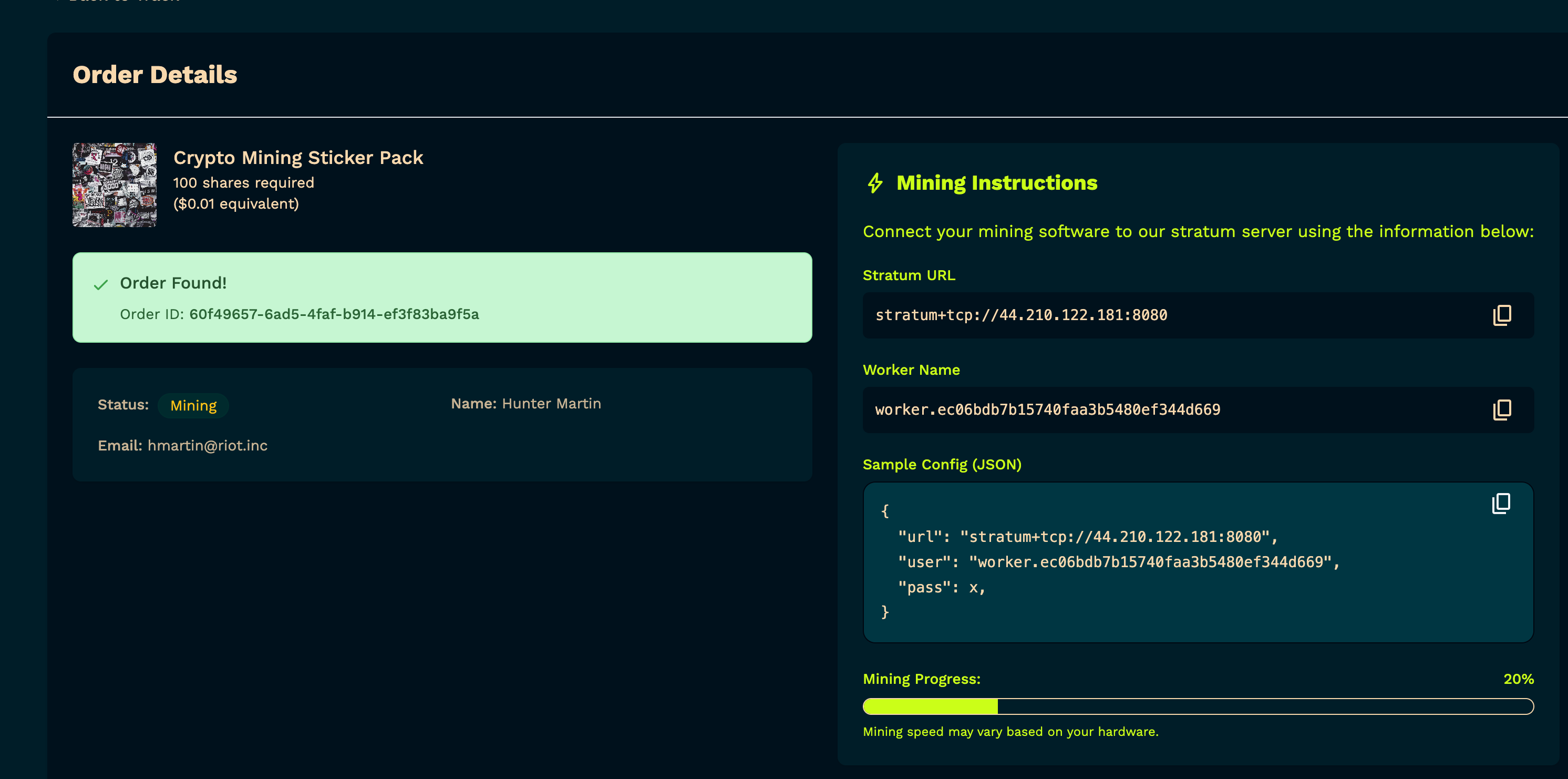The width and height of the screenshot is (1568, 779).
Task: Click the Crypto Mining Sticker Pack title
Action: click(x=297, y=158)
